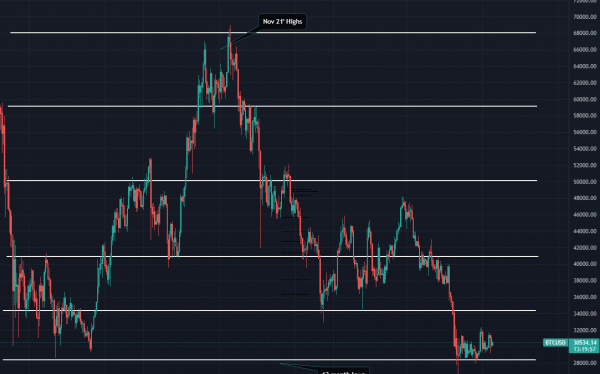
Task: Select the bottom horizontal line near 28000
Action: coord(269,360)
